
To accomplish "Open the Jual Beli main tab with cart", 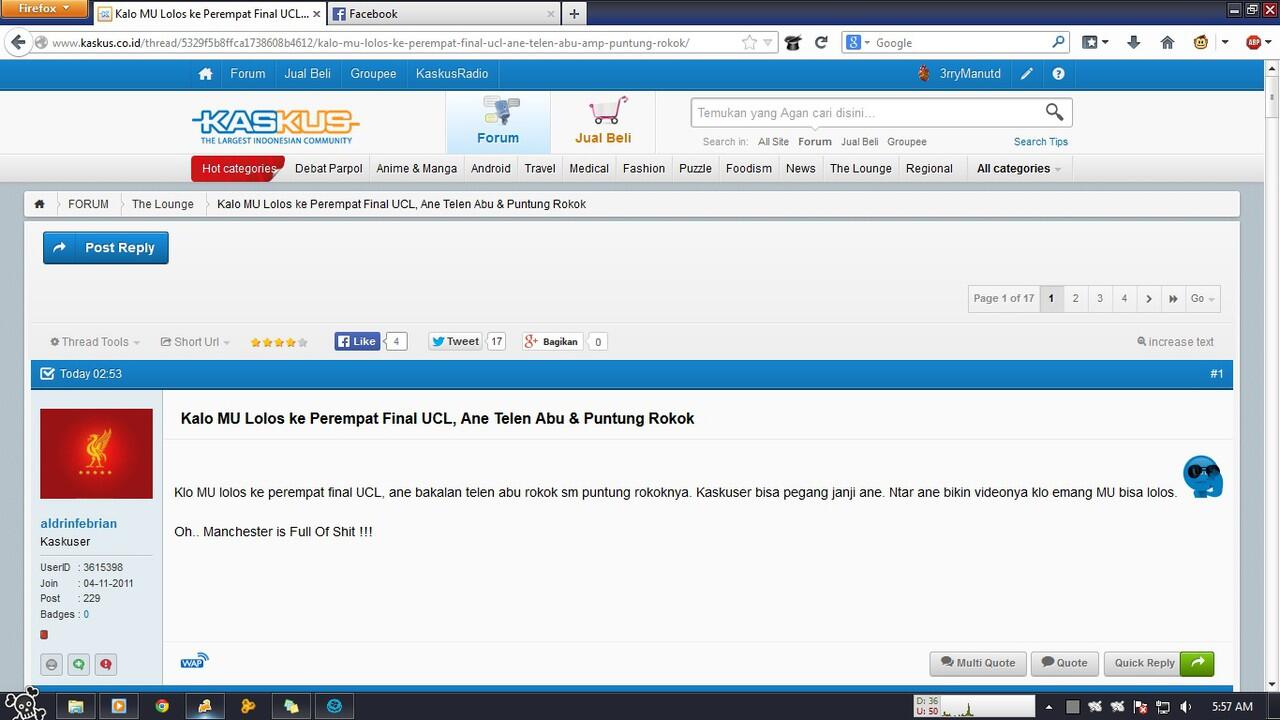I will (x=603, y=122).
